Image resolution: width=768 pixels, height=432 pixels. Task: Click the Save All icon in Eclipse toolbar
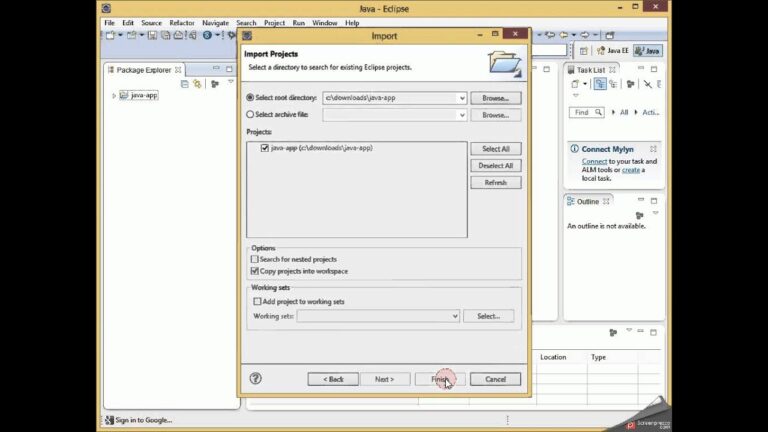pyautogui.click(x=166, y=35)
